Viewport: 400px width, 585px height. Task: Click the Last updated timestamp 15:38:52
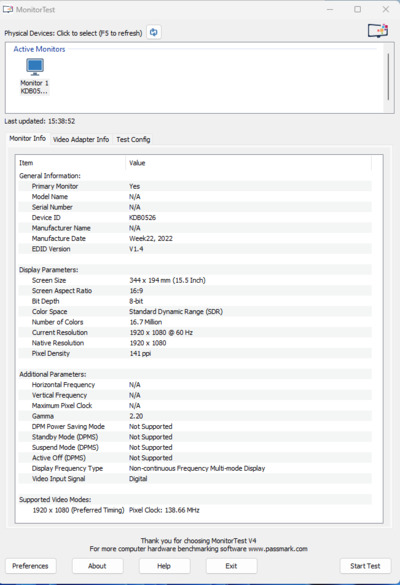pos(62,121)
